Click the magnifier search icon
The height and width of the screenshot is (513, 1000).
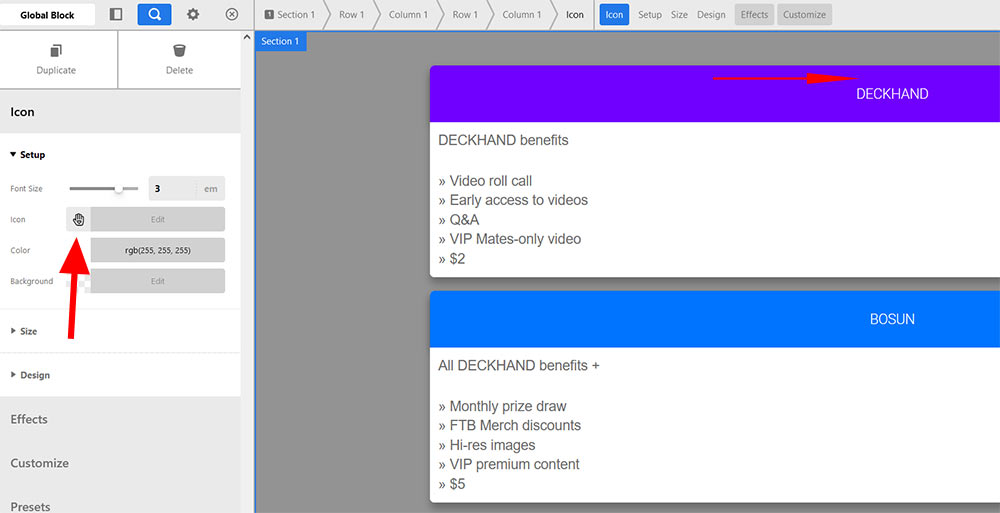[x=154, y=15]
